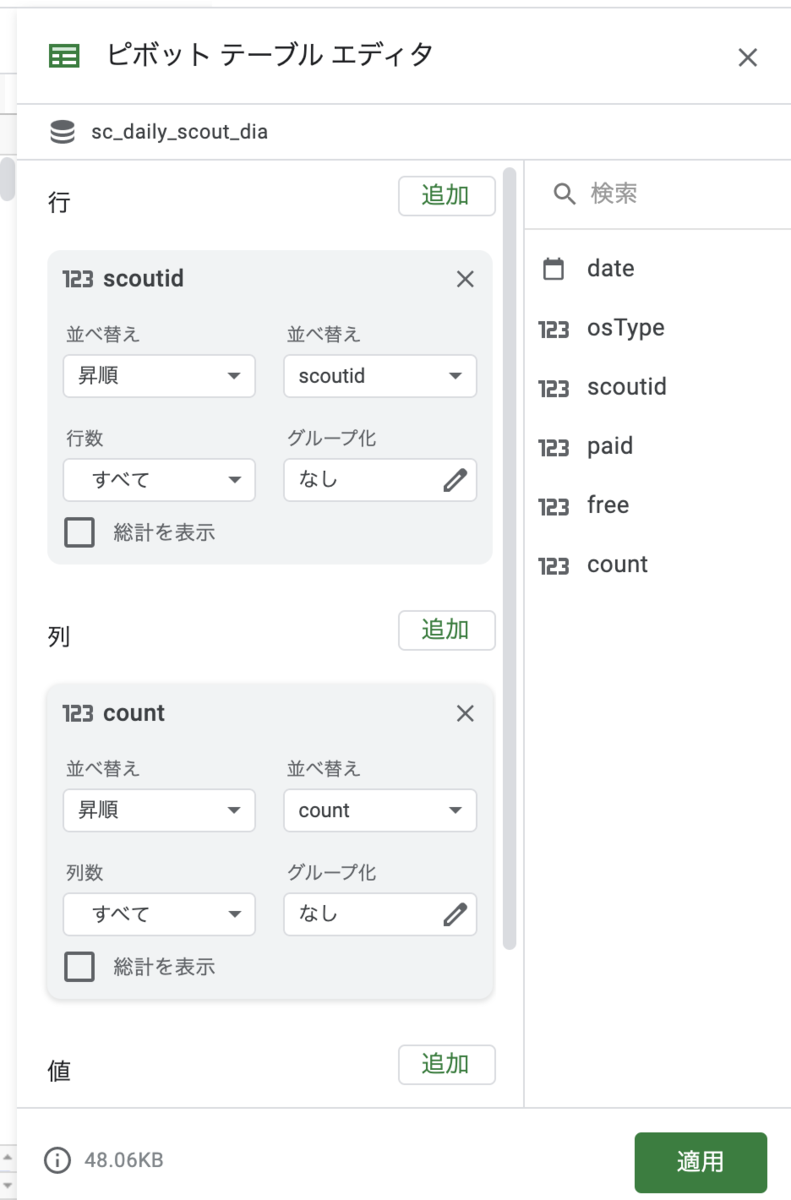Click the グループ化 なし field for scoutid
This screenshot has width=791, height=1200.
(380, 480)
